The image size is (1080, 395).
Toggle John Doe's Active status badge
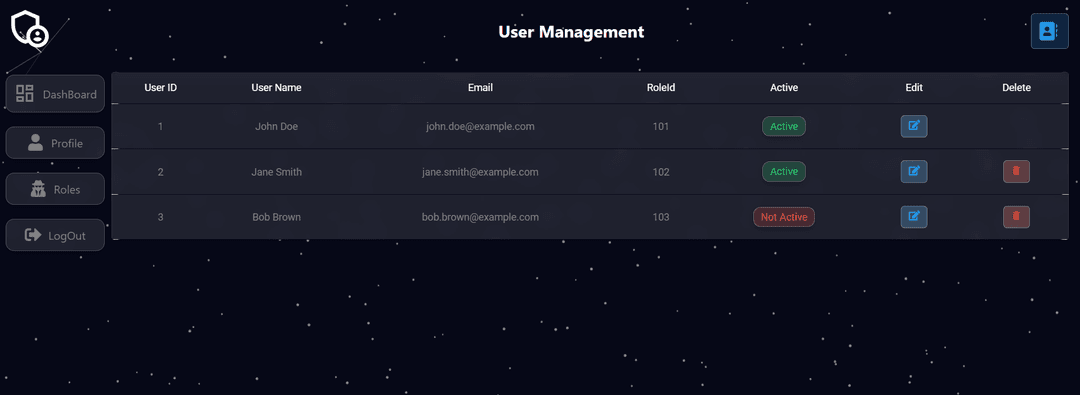tap(784, 126)
